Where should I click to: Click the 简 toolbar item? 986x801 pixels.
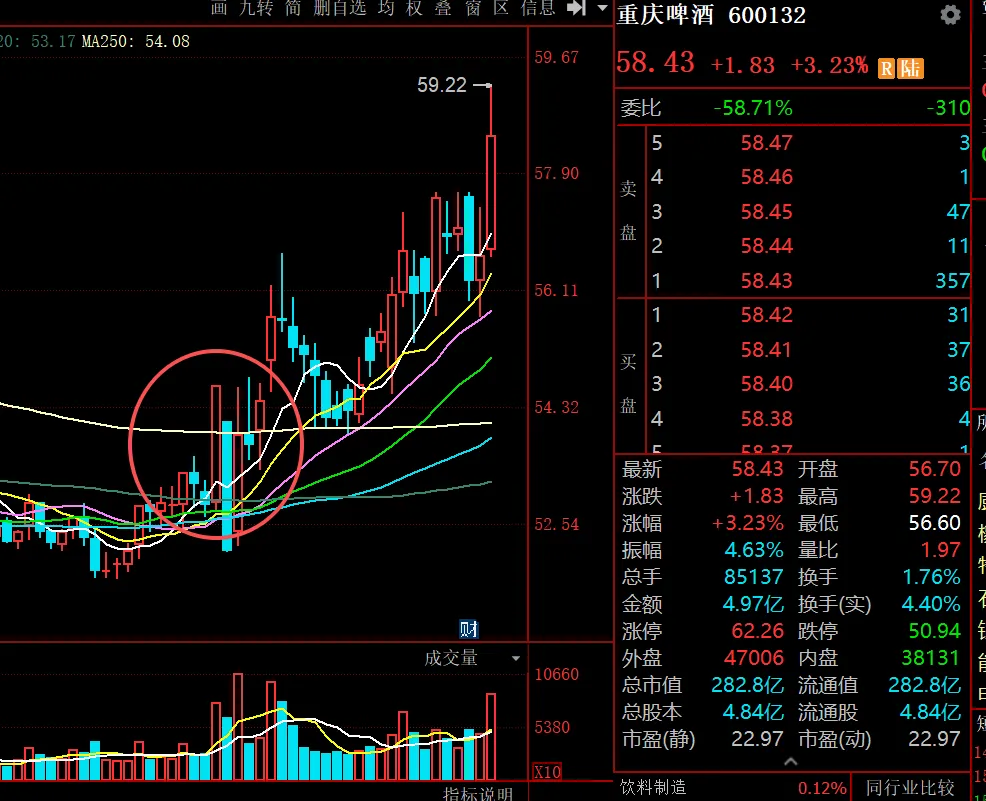click(293, 8)
